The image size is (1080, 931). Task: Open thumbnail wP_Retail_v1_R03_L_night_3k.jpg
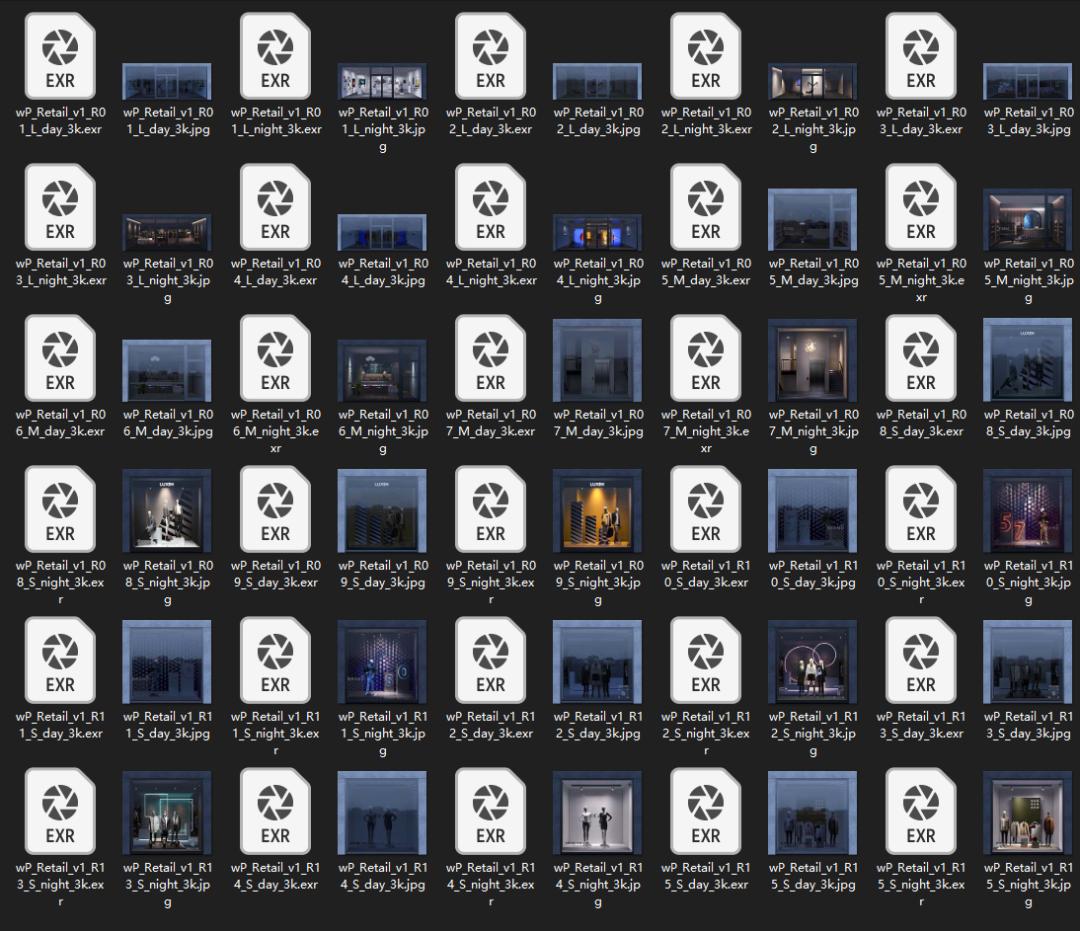pos(167,232)
